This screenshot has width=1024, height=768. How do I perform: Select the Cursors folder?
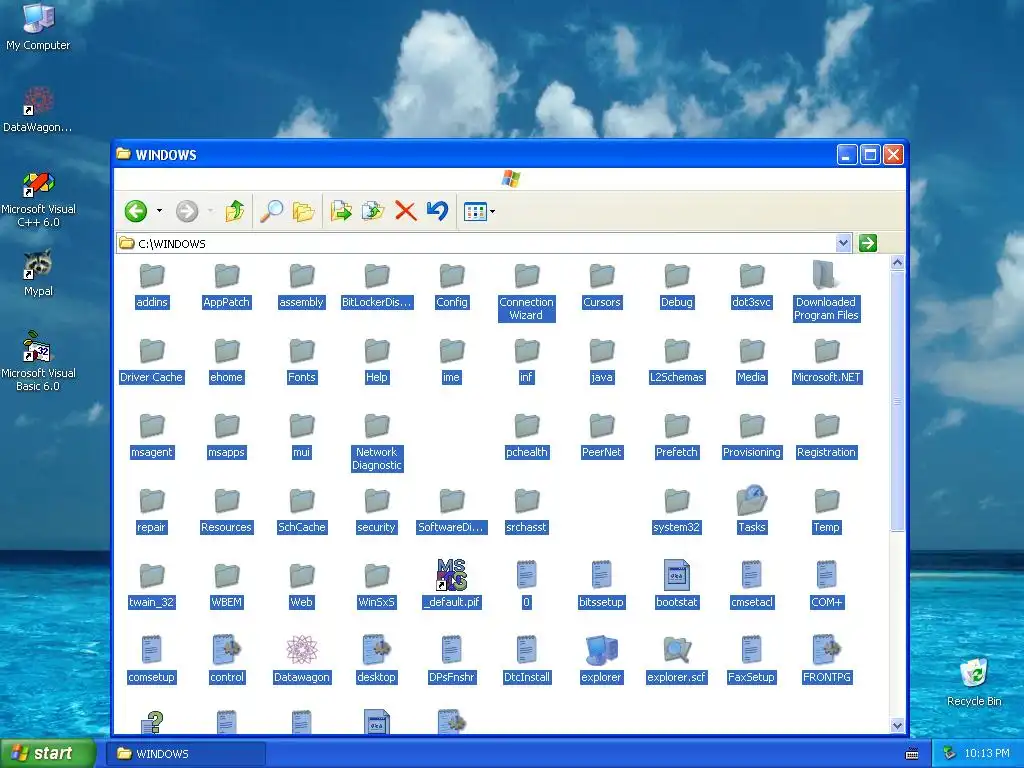[x=601, y=285]
